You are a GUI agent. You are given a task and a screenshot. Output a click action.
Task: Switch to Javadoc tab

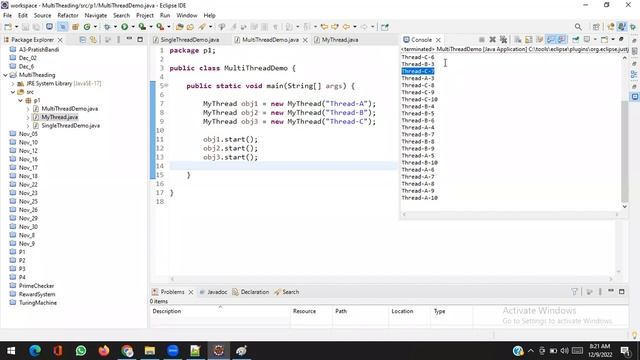(x=213, y=292)
